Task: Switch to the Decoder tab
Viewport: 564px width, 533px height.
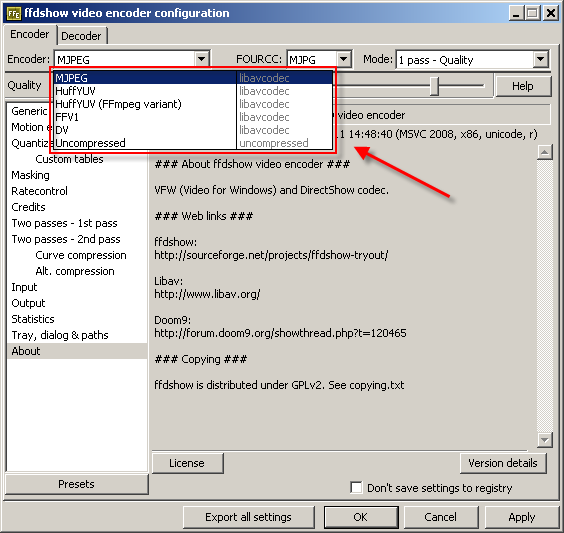Action: 81,36
